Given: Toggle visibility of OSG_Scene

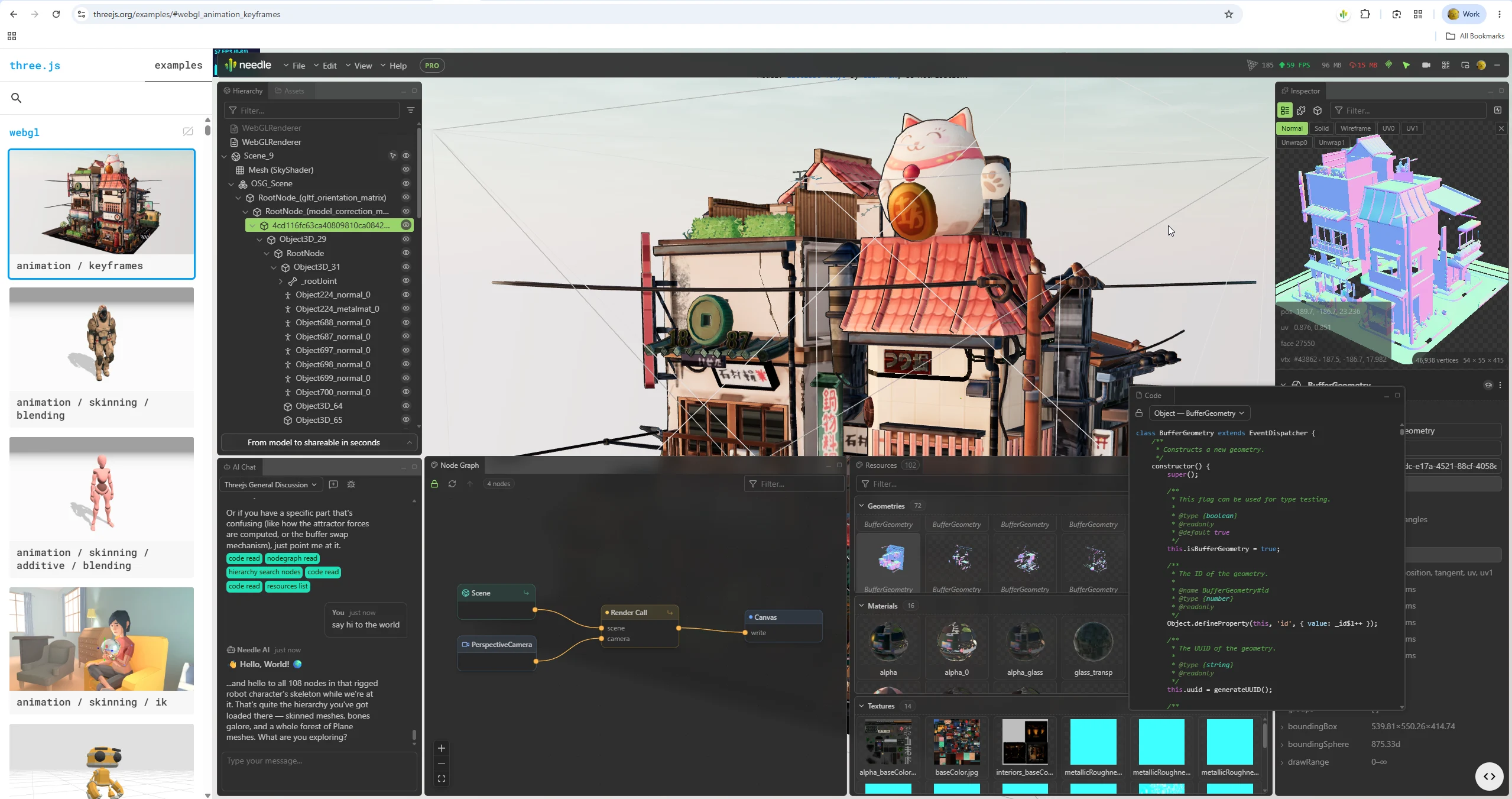Looking at the screenshot, I should pyautogui.click(x=406, y=183).
